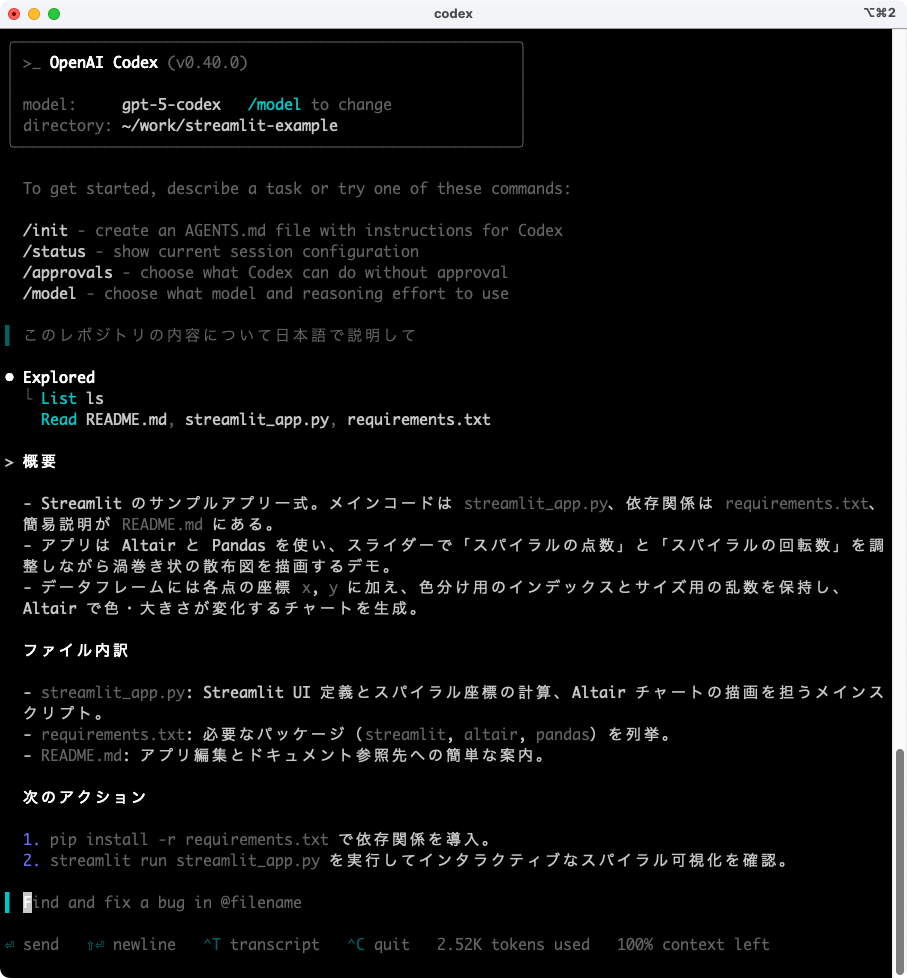Click the '^T transcript' shortcut hint
Image resolution: width=907 pixels, height=978 pixels.
coord(261,944)
